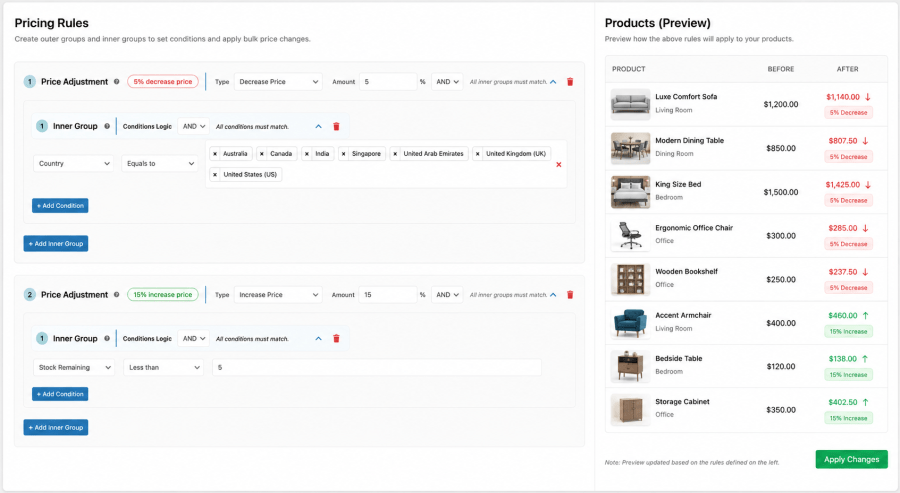This screenshot has height=493, width=900.
Task: Click the $807.50 after price
Action: (843, 141)
